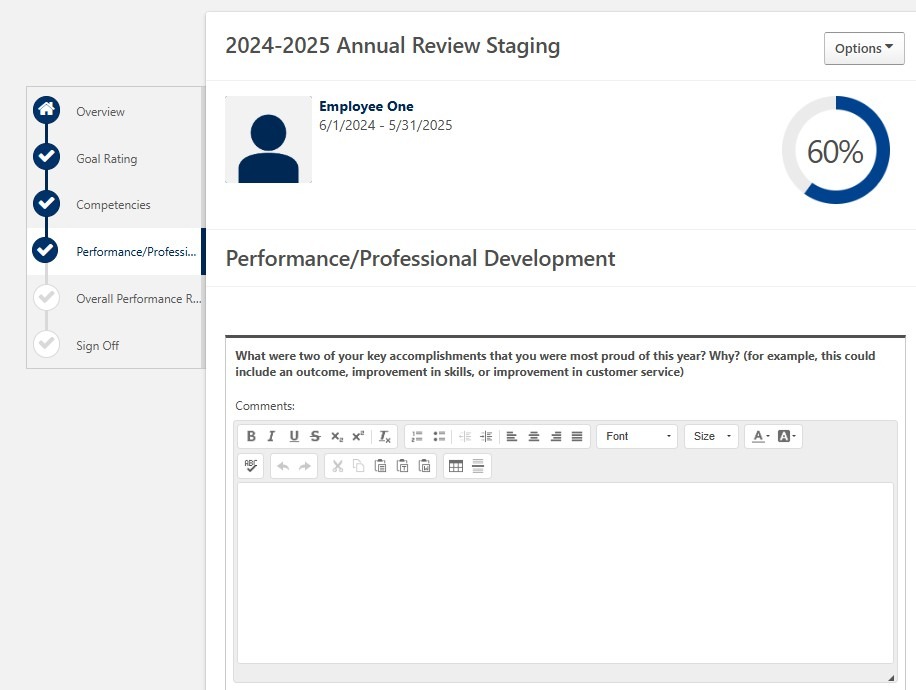Click the "Comments:" label
This screenshot has width=916, height=690.
pos(265,406)
